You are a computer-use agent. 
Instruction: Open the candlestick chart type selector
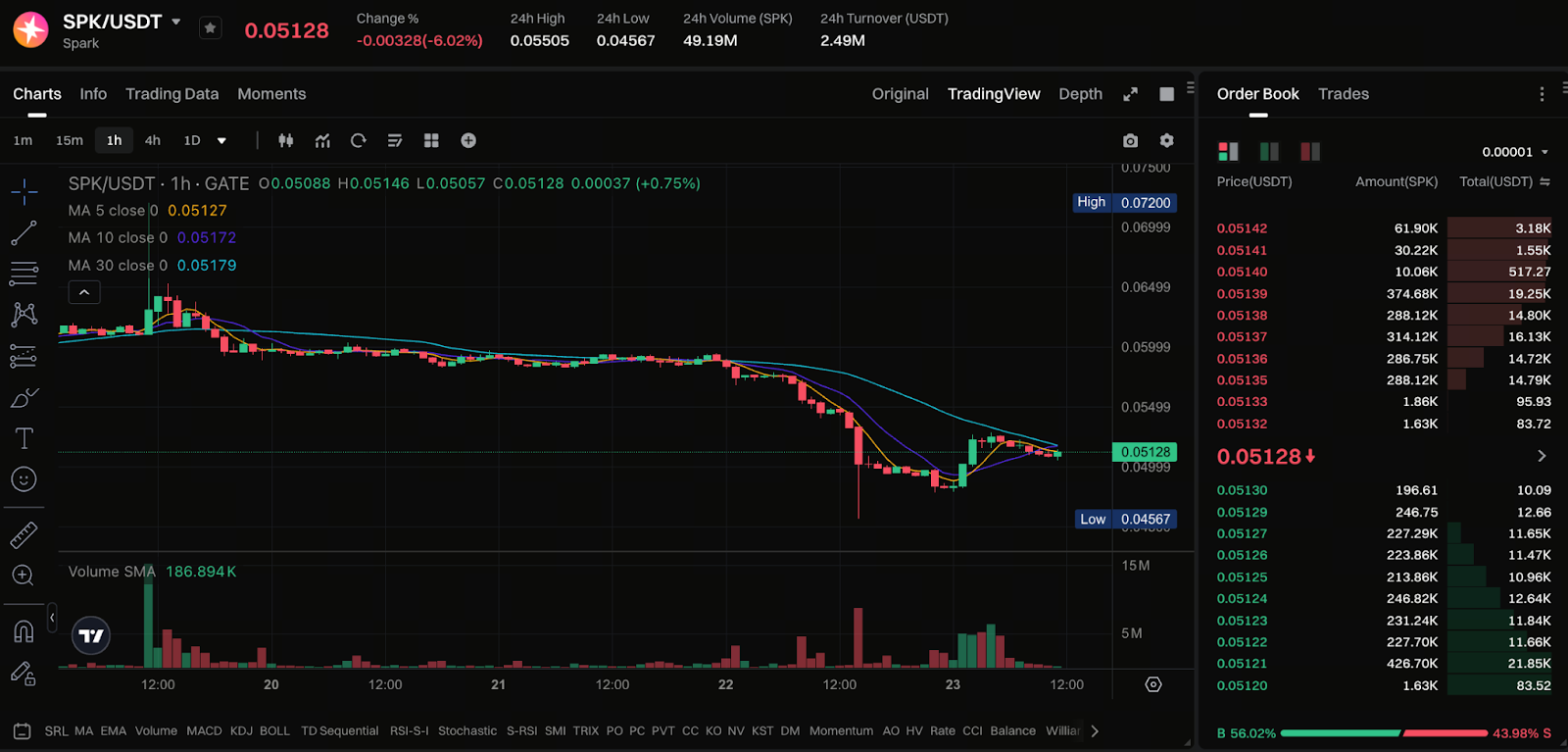(x=285, y=140)
